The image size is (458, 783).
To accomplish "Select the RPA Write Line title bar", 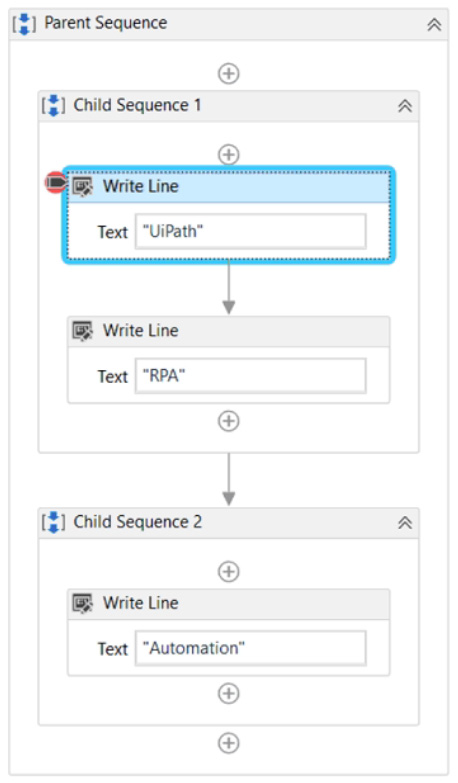I will click(229, 331).
